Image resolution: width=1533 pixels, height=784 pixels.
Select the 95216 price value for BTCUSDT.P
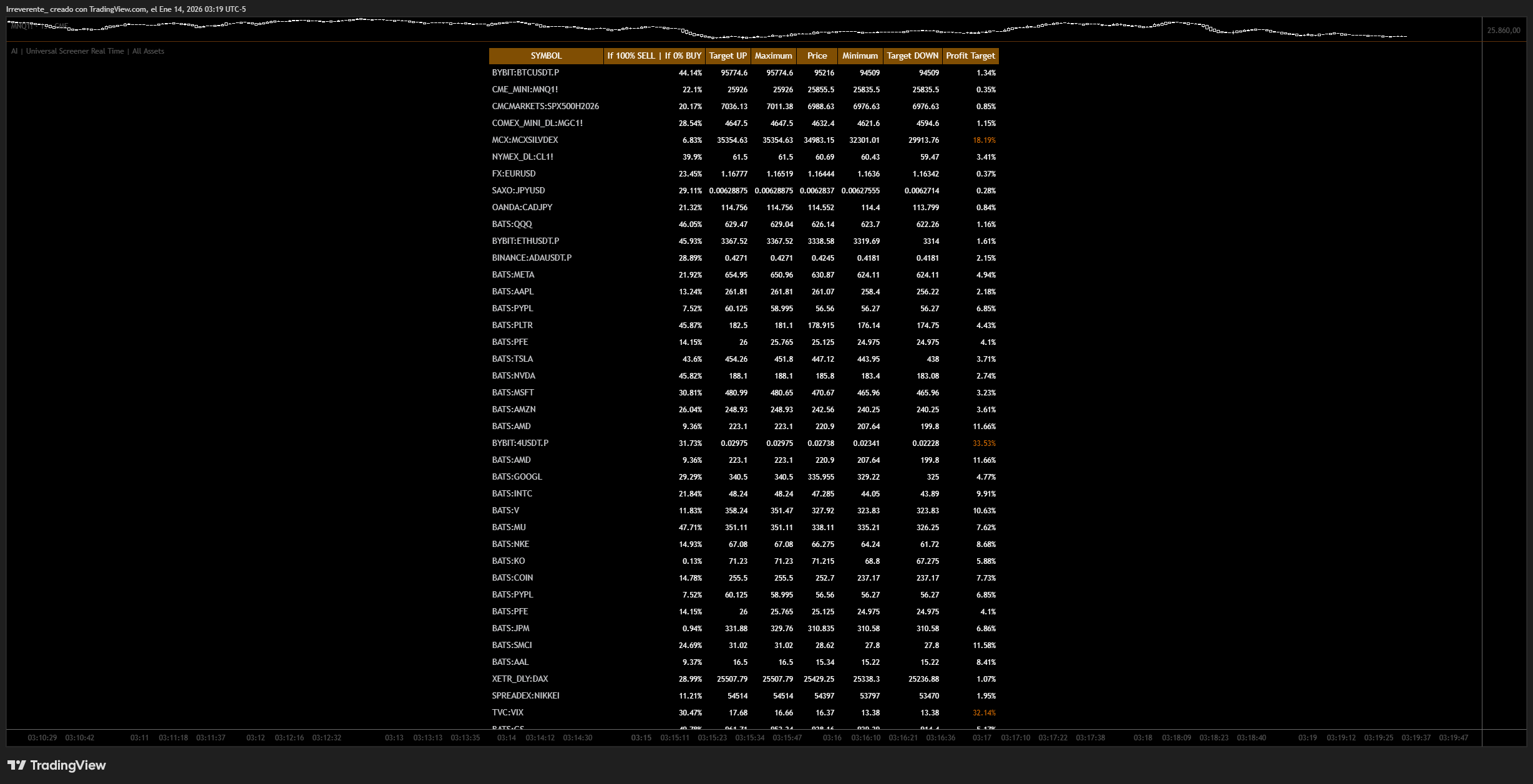824,73
